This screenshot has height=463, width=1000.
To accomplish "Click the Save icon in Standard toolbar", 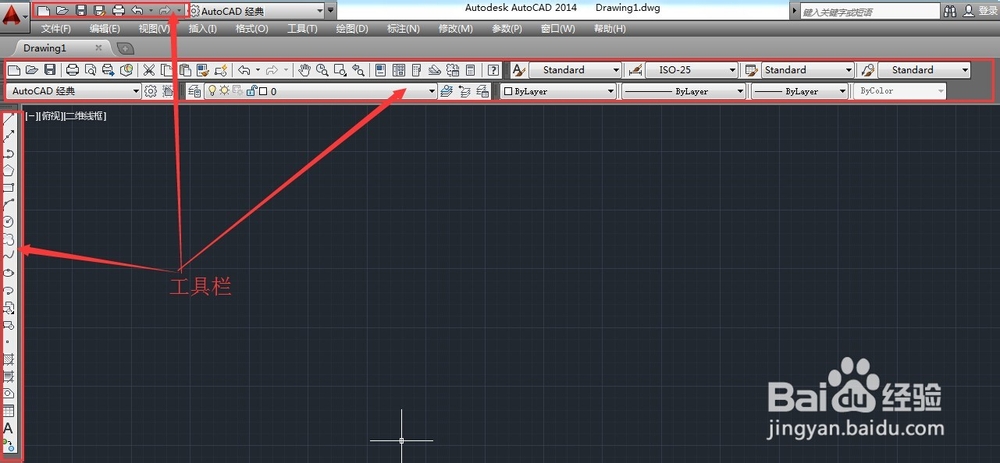I will (x=49, y=70).
